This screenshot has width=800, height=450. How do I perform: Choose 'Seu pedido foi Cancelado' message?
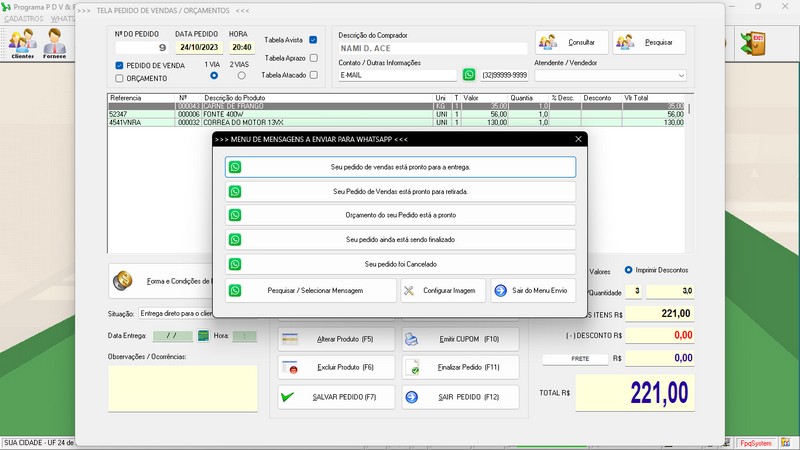pyautogui.click(x=400, y=264)
